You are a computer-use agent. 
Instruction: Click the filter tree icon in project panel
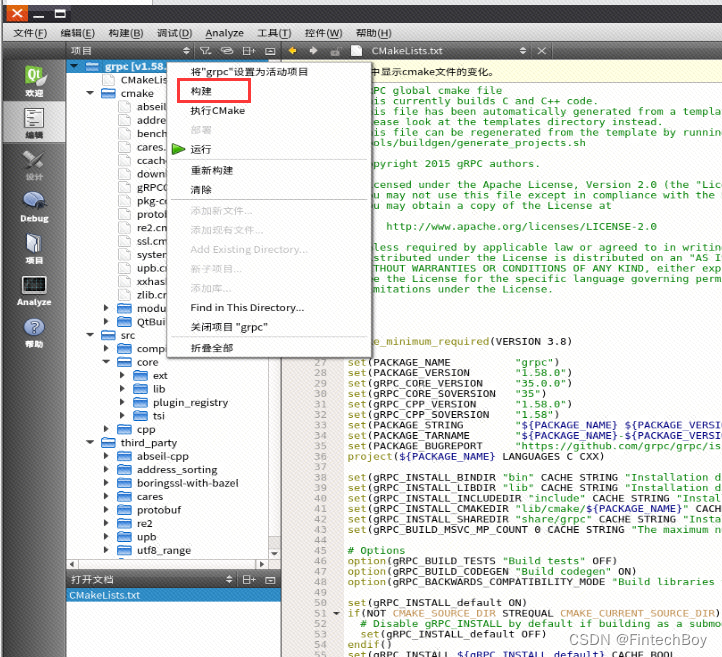click(x=205, y=51)
